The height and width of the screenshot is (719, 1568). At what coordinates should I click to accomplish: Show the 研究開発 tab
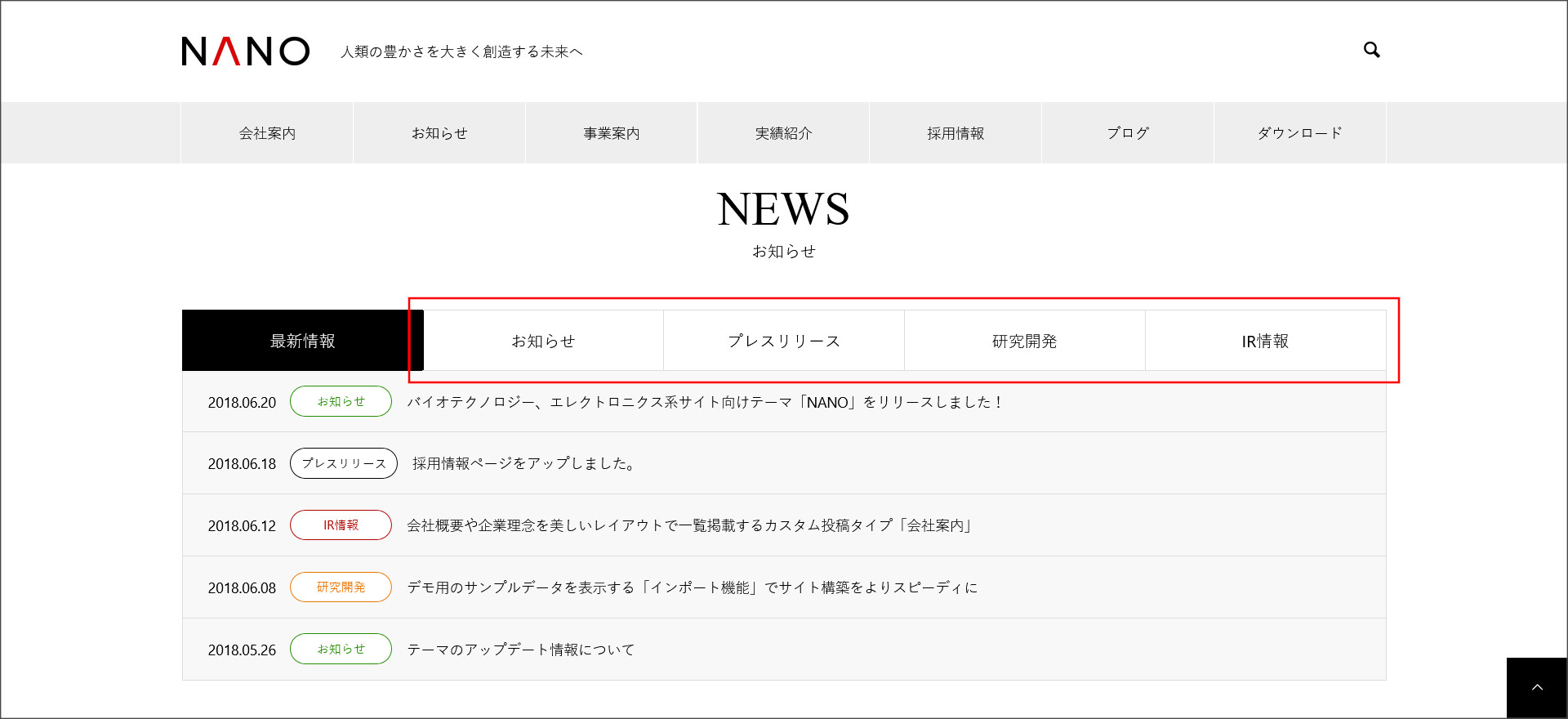[x=1024, y=341]
